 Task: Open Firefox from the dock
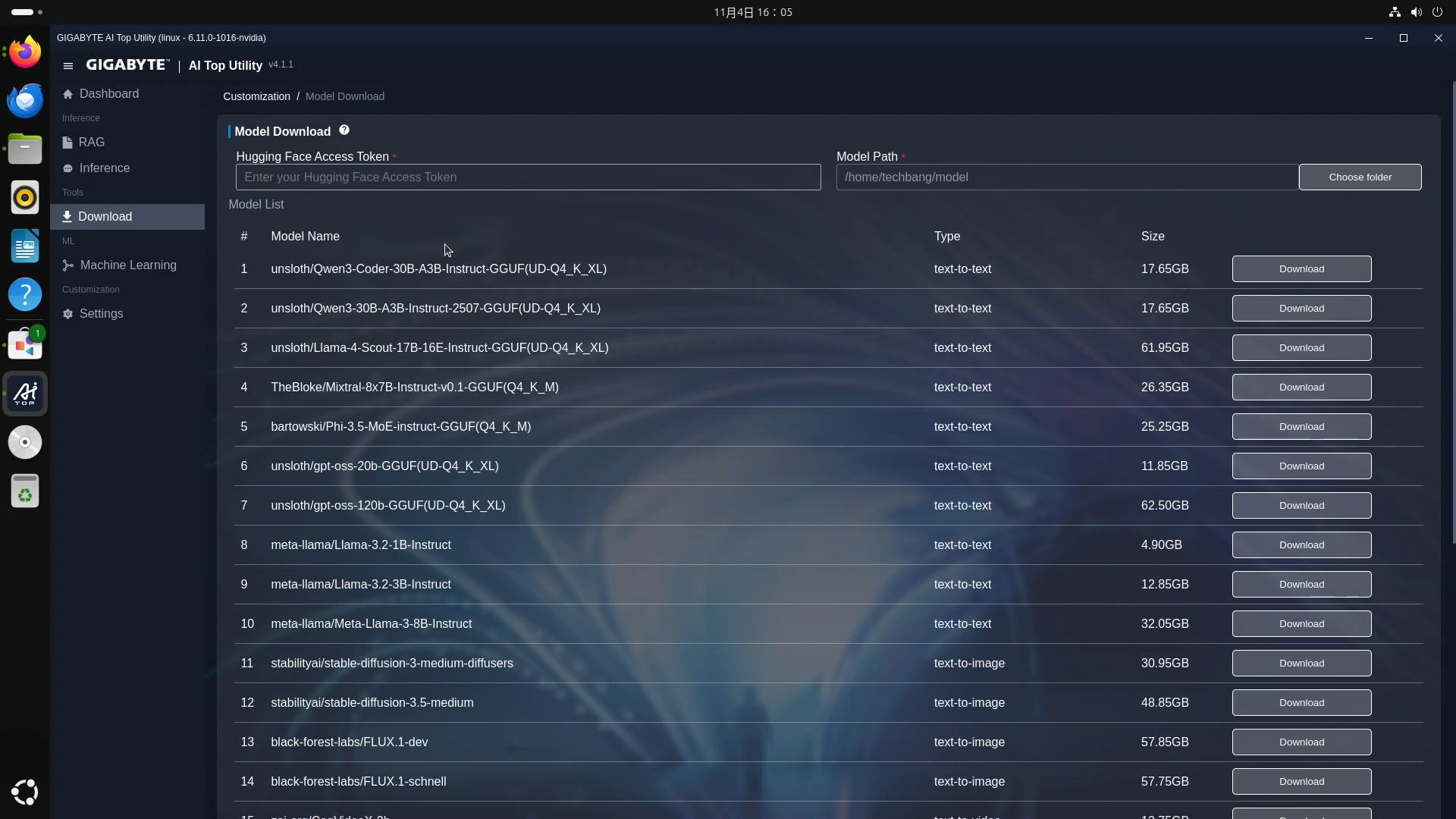(25, 52)
